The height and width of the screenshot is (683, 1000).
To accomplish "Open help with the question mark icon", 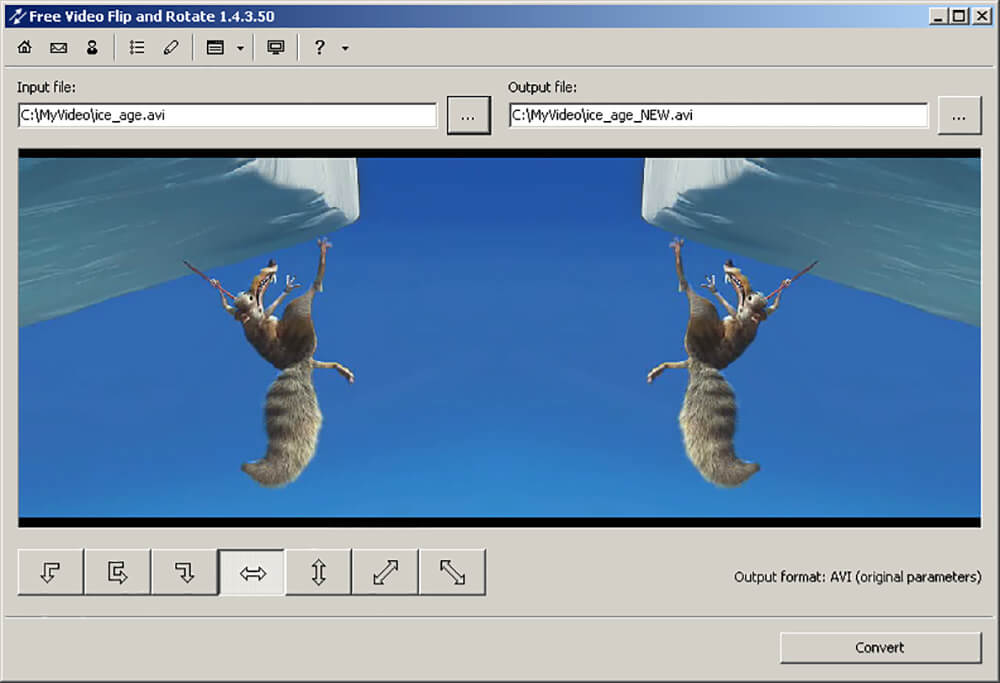I will tap(320, 47).
